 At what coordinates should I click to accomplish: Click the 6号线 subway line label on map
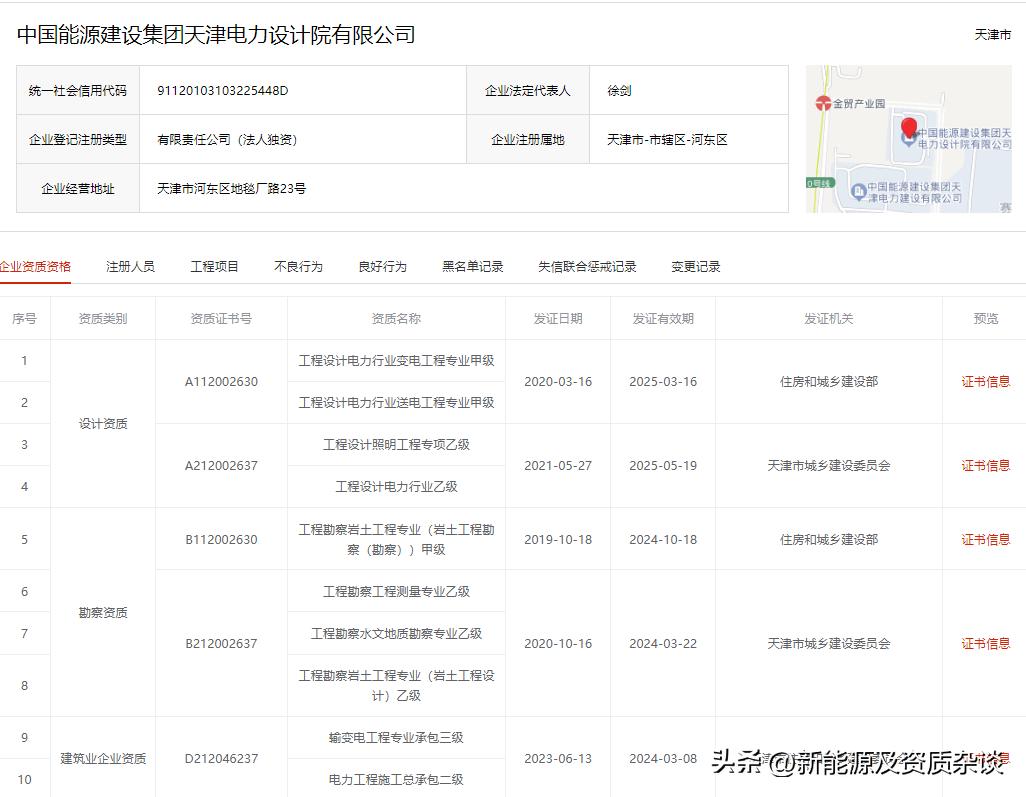tap(818, 181)
